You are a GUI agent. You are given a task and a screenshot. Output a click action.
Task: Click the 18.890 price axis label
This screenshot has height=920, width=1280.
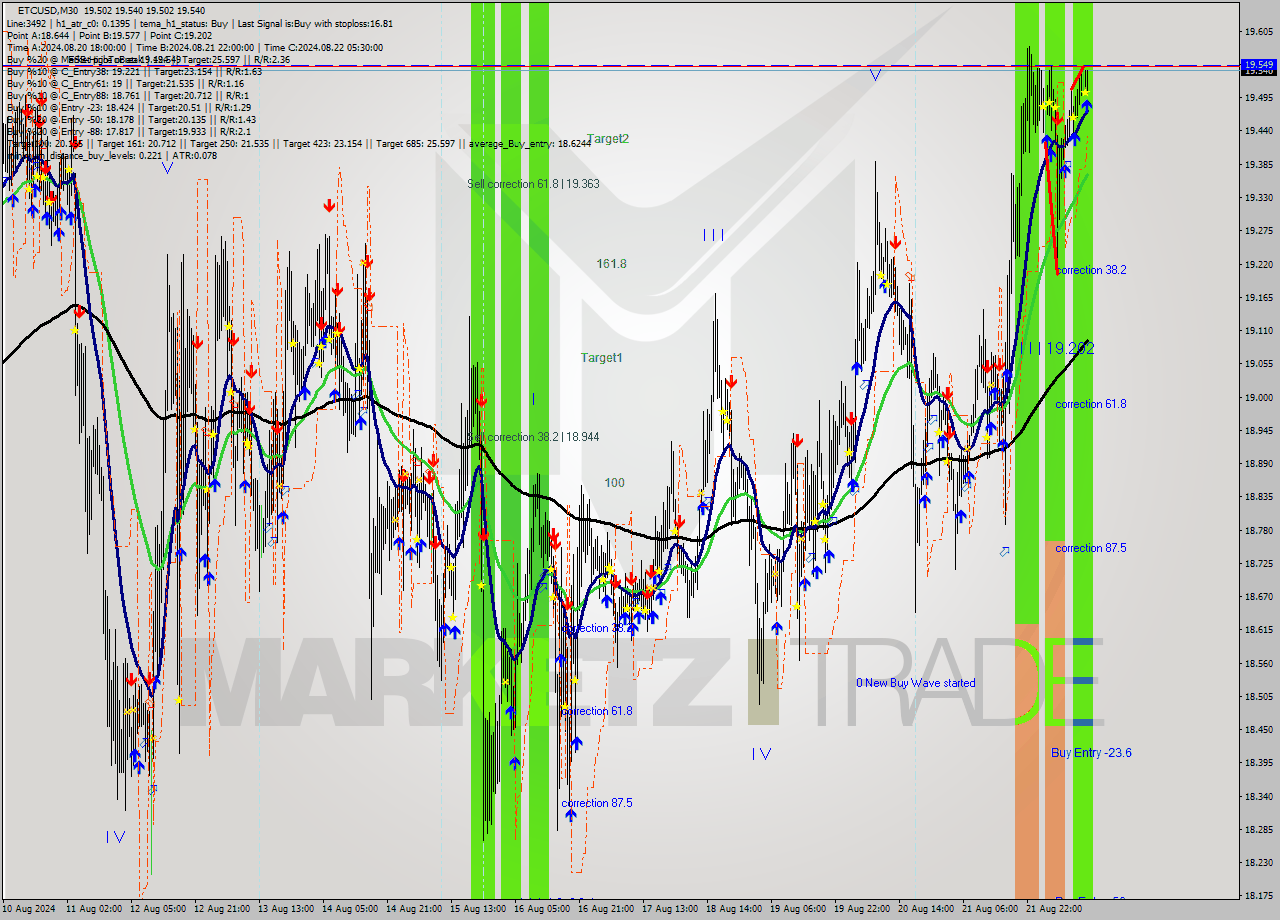[1258, 463]
